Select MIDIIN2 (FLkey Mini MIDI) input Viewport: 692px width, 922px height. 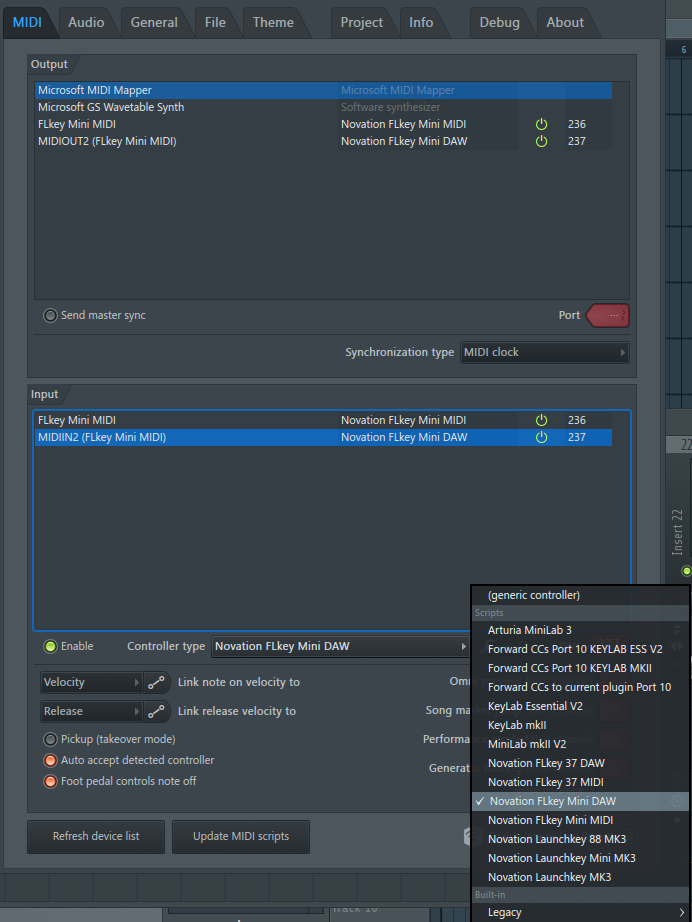click(x=323, y=437)
